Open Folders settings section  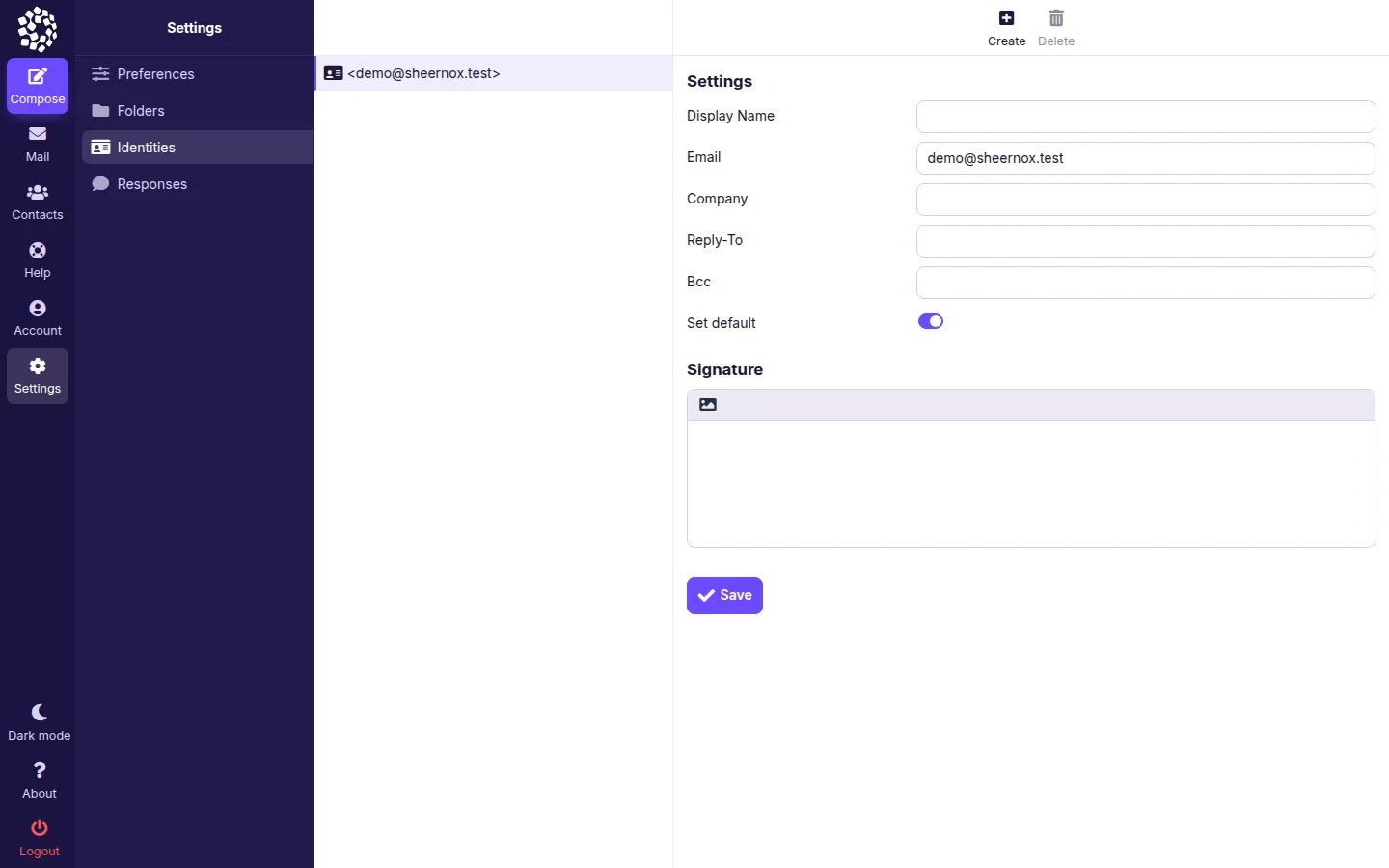pos(198,111)
